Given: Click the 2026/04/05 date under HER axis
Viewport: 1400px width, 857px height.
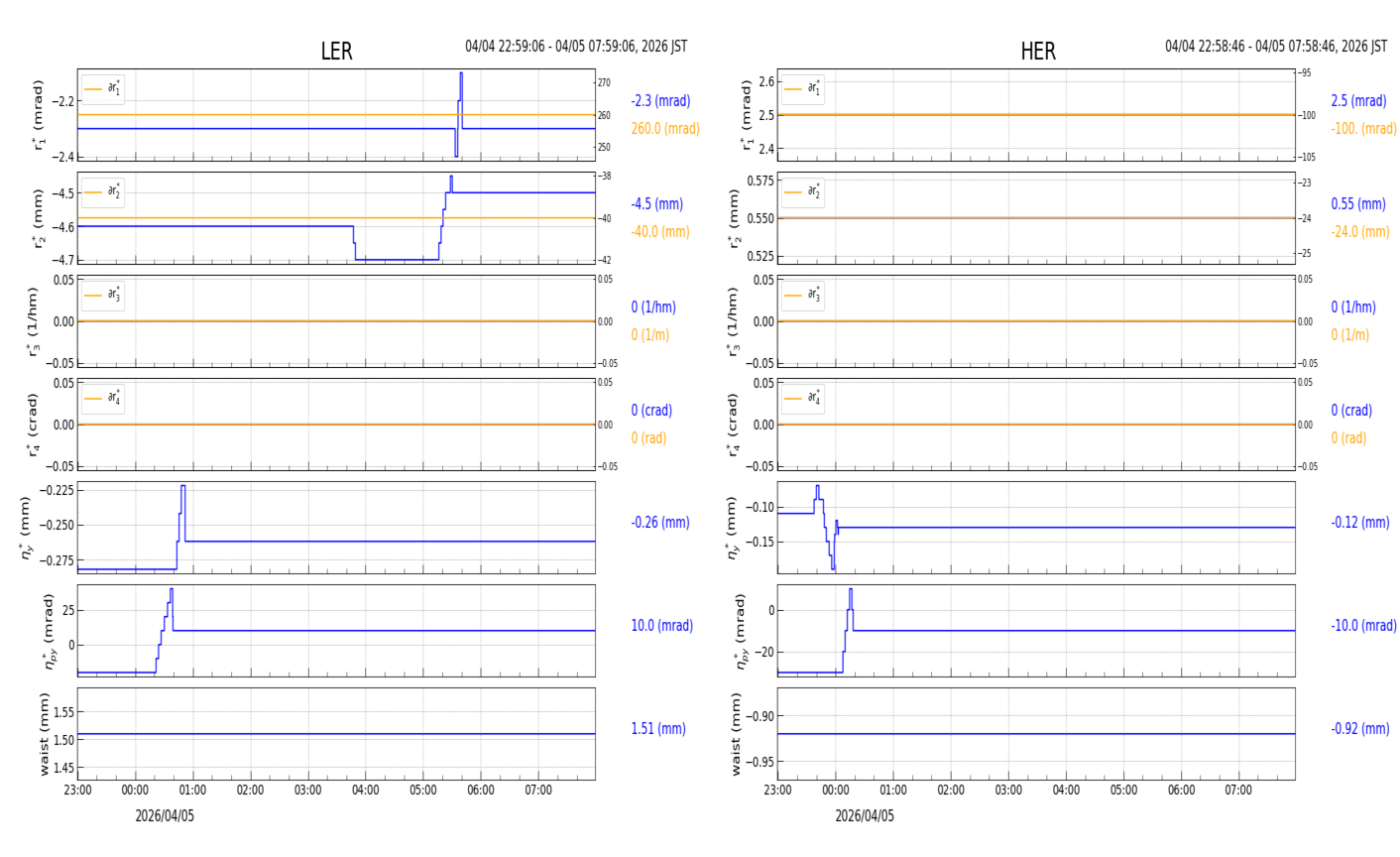Looking at the screenshot, I should [865, 816].
